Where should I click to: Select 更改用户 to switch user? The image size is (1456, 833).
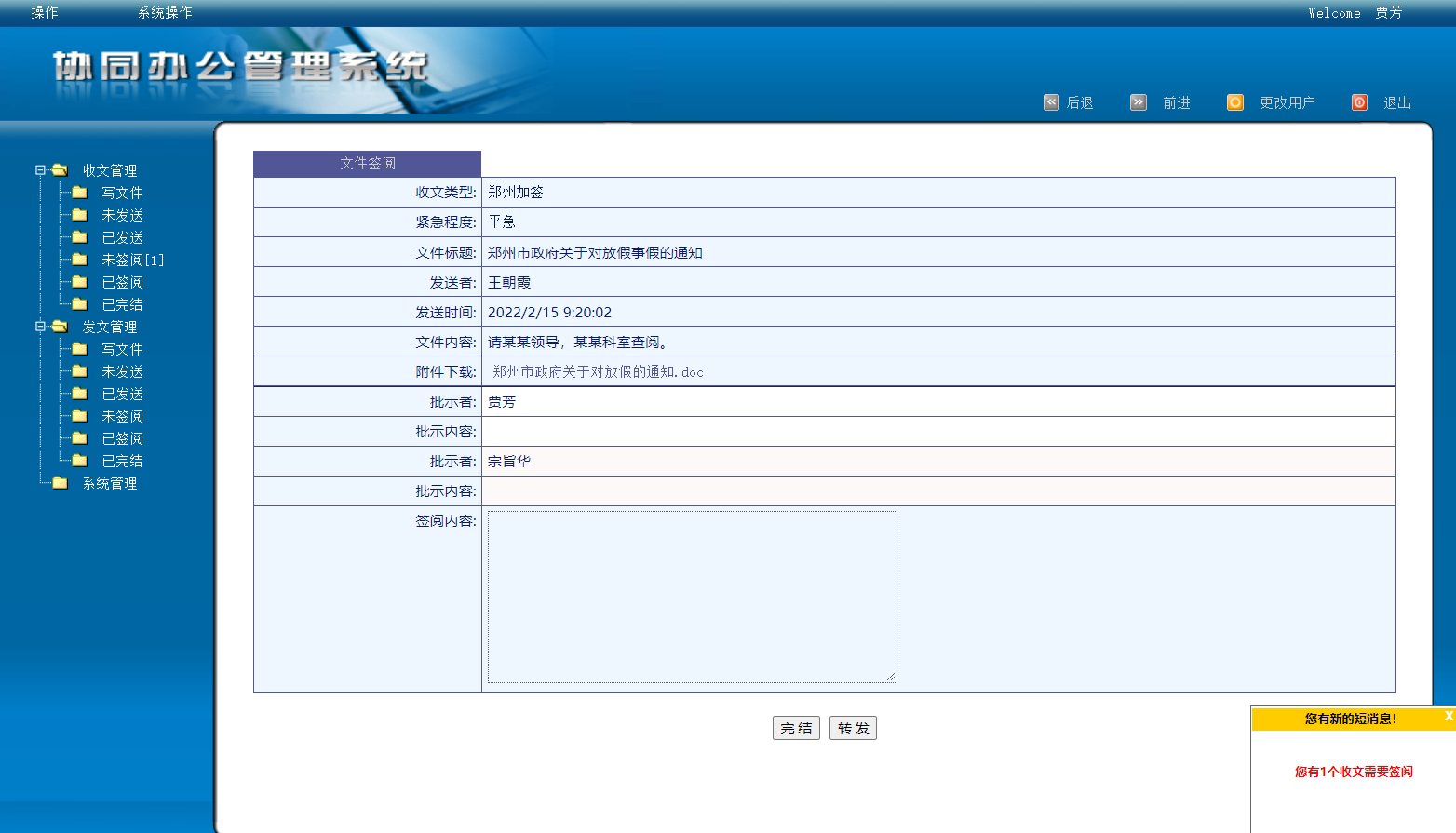[x=1287, y=102]
